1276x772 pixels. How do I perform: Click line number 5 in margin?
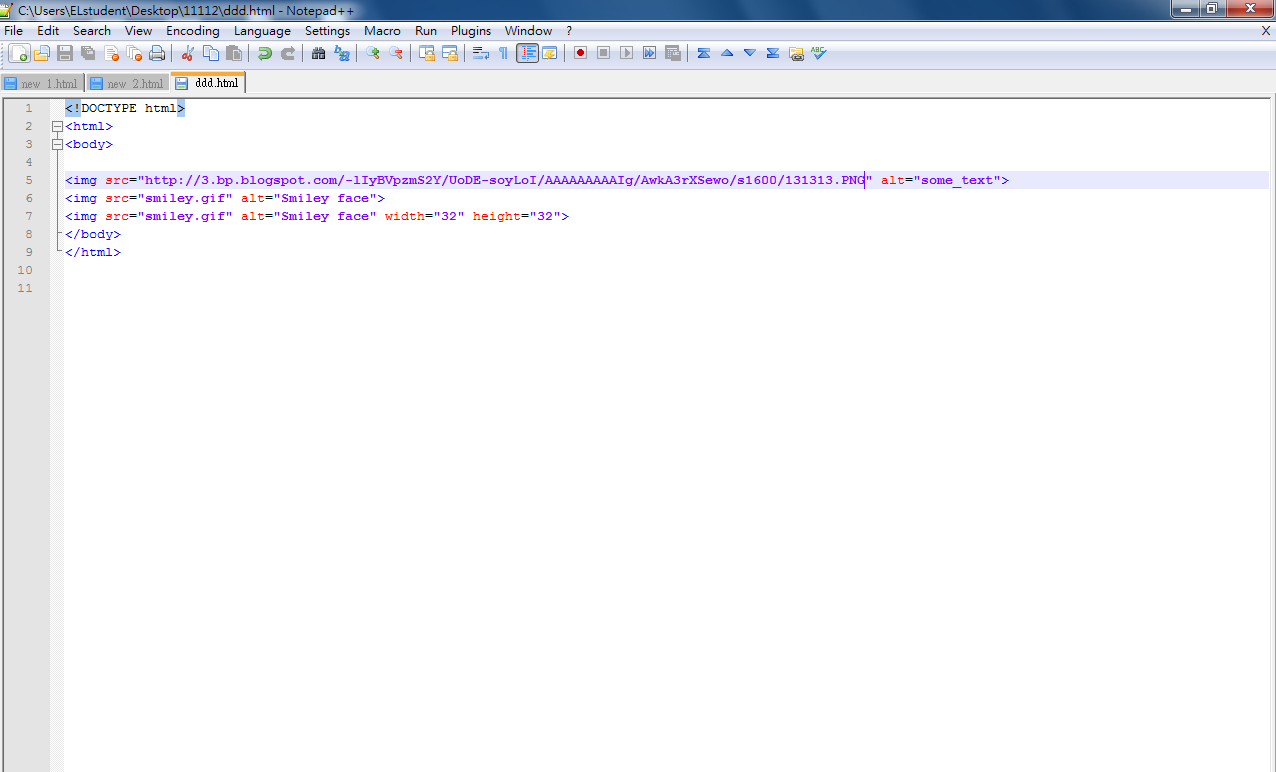(29, 180)
